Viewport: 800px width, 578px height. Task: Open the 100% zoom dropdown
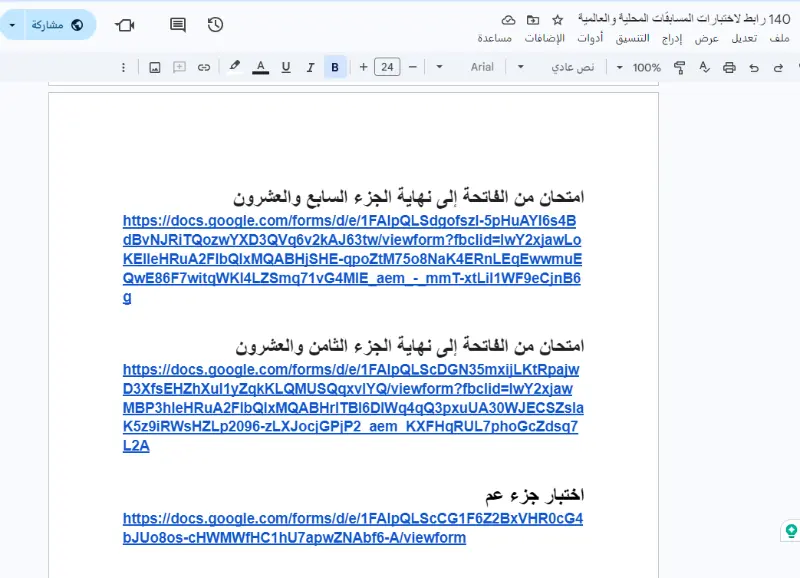(638, 67)
